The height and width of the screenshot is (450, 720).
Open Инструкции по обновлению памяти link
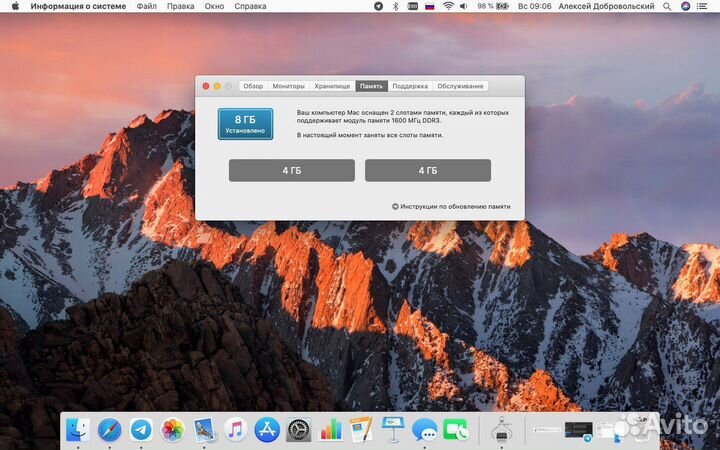451,207
